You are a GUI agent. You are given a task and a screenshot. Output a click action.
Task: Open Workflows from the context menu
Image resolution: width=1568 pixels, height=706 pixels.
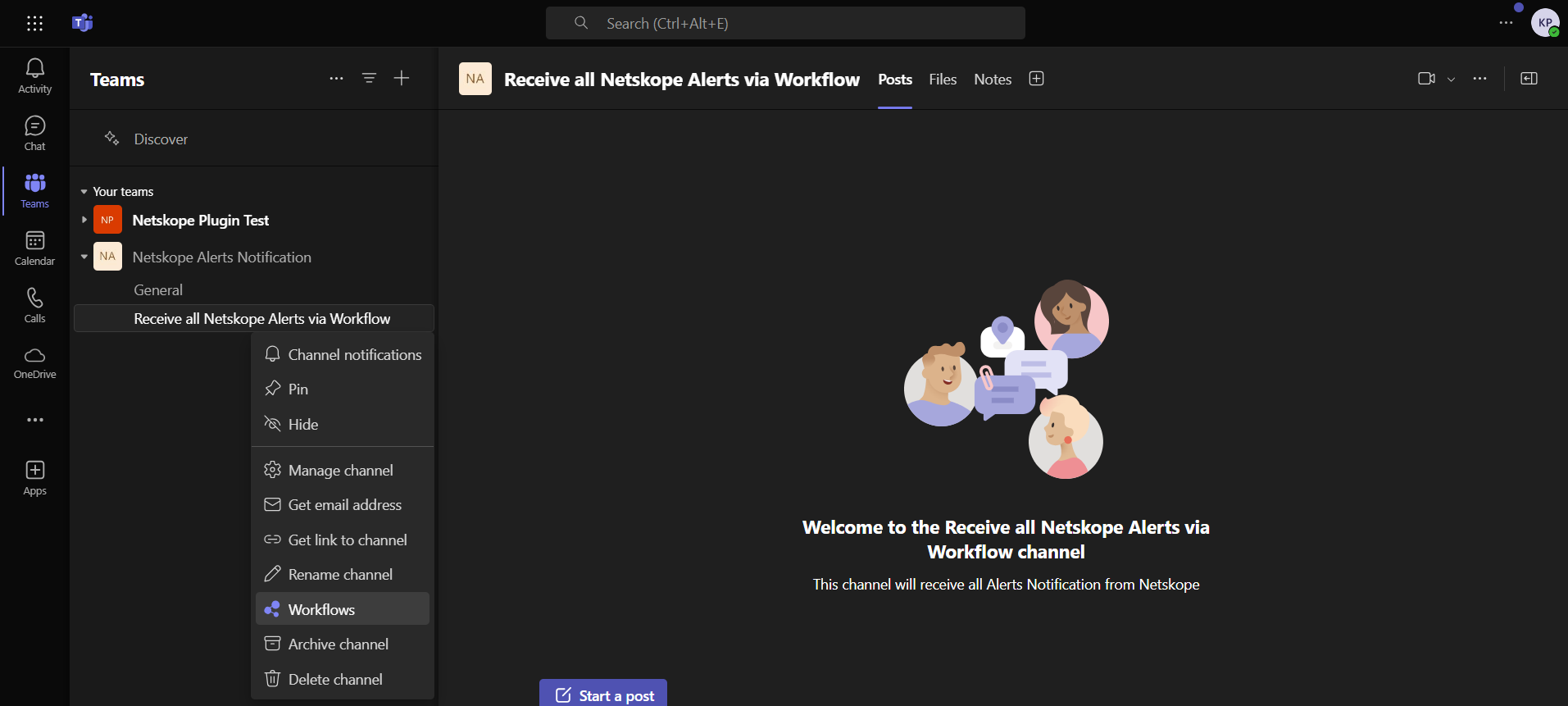coord(343,608)
